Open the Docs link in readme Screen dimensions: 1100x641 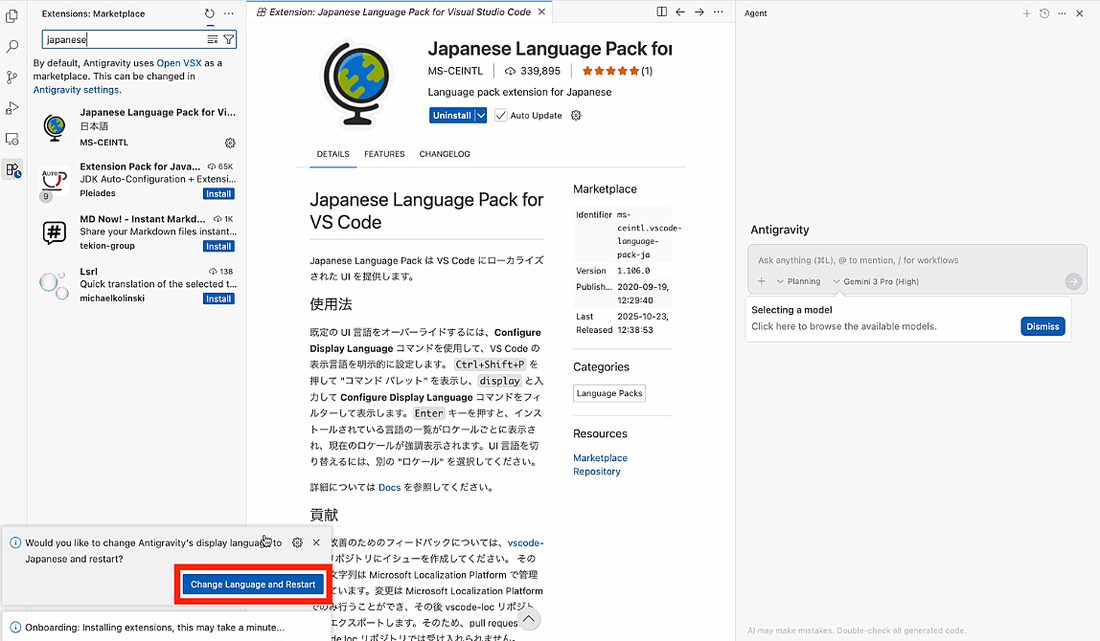pyautogui.click(x=389, y=487)
